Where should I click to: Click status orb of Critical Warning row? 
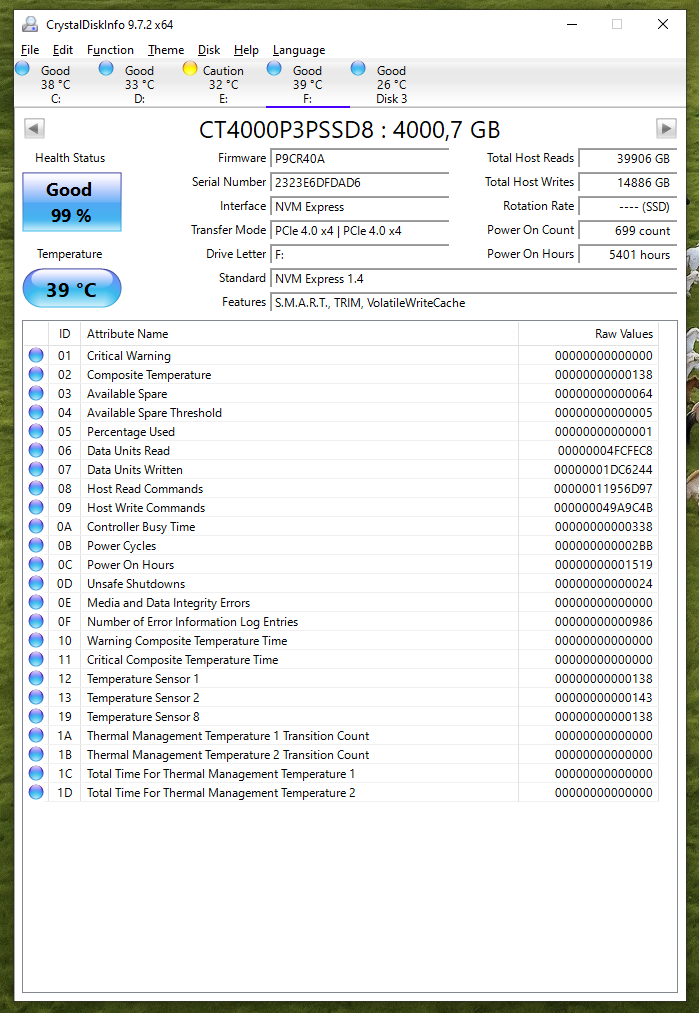(36, 355)
